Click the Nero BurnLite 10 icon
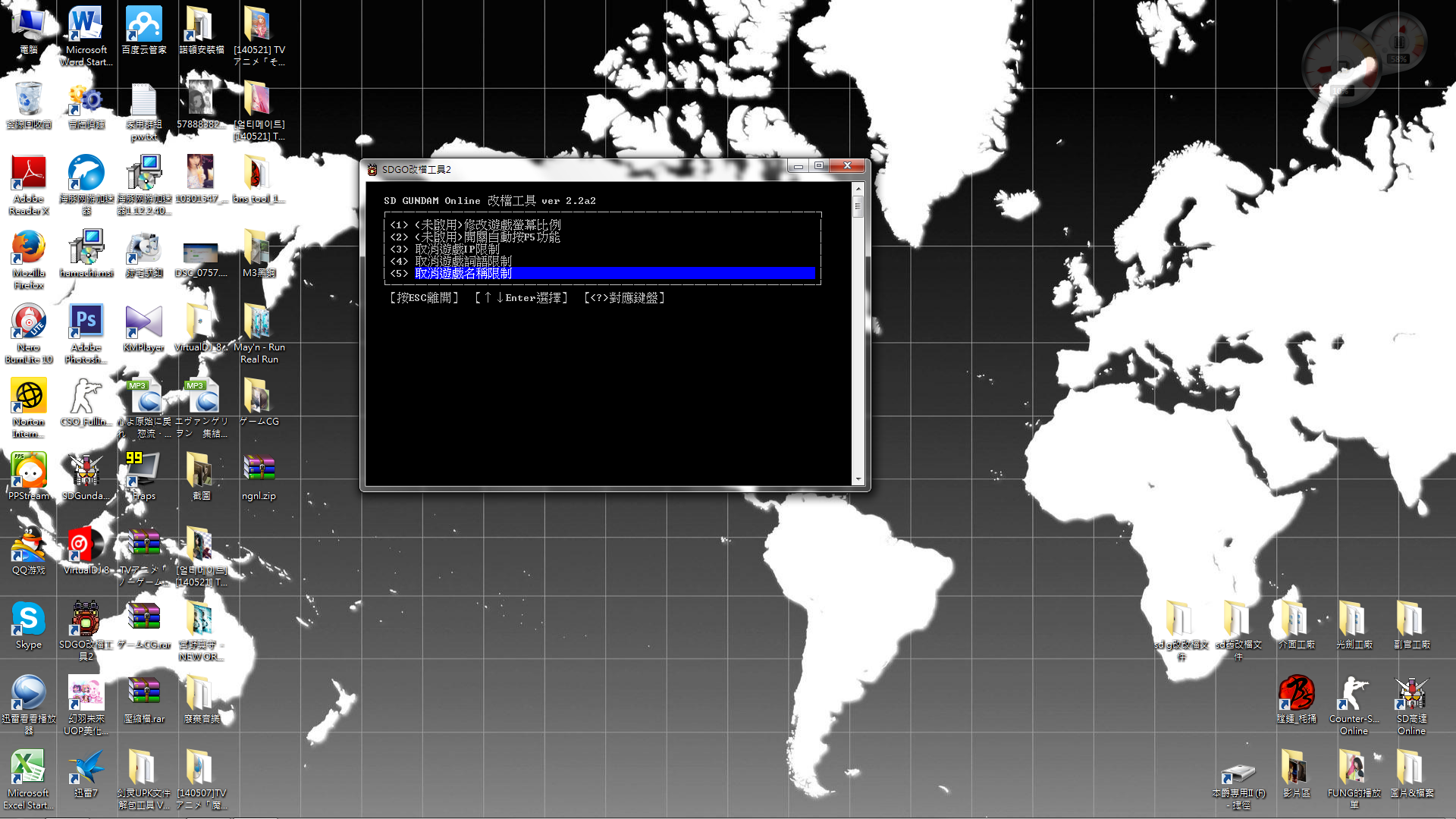1456x819 pixels. coord(29,322)
